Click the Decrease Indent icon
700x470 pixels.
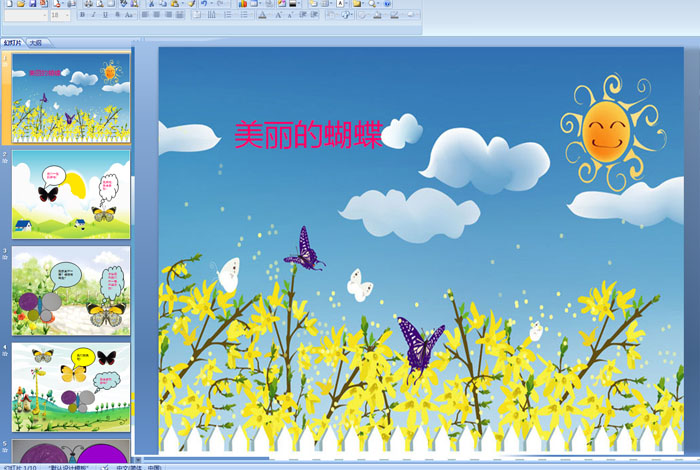(x=303, y=15)
